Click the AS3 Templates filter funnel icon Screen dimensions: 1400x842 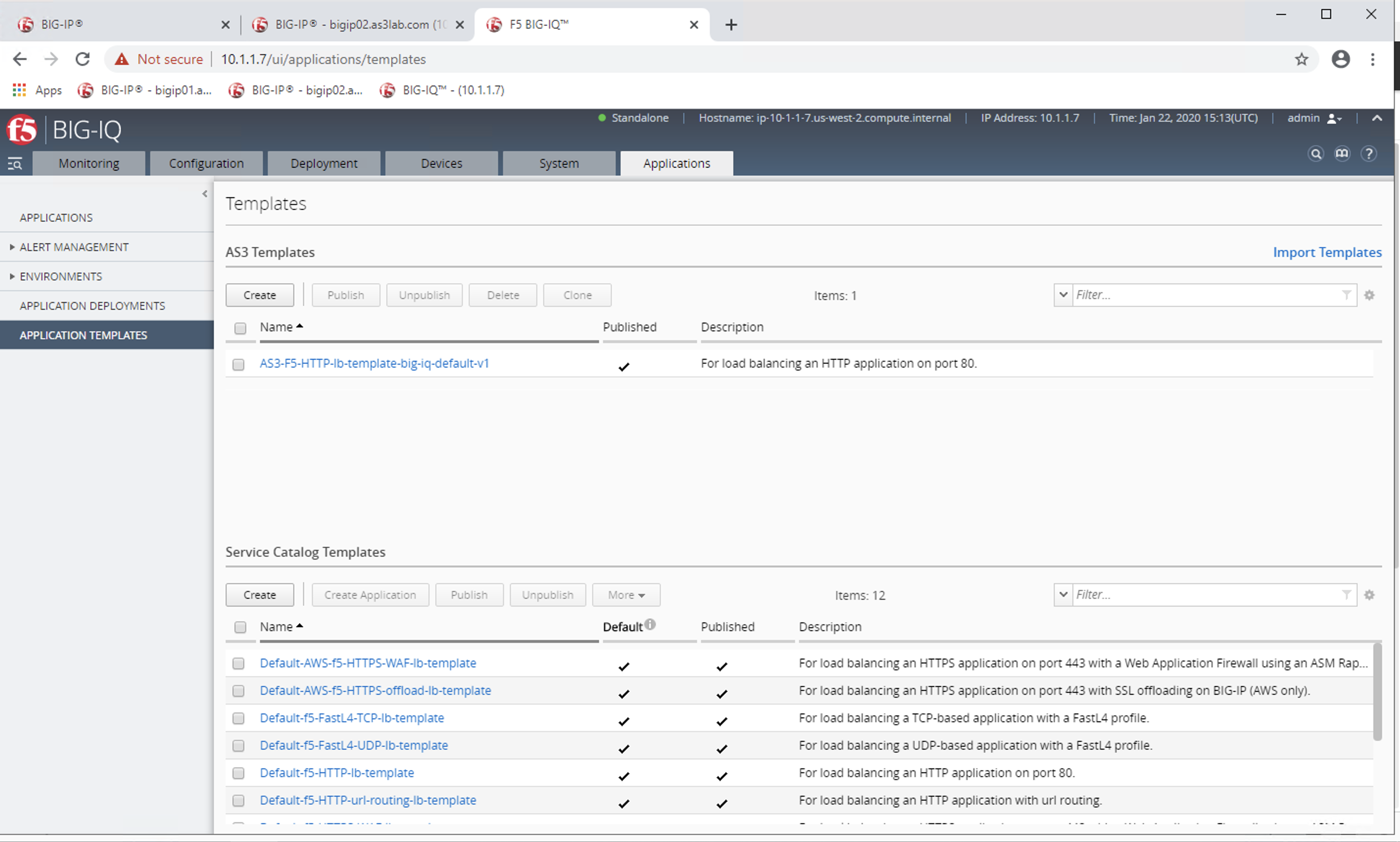point(1346,295)
